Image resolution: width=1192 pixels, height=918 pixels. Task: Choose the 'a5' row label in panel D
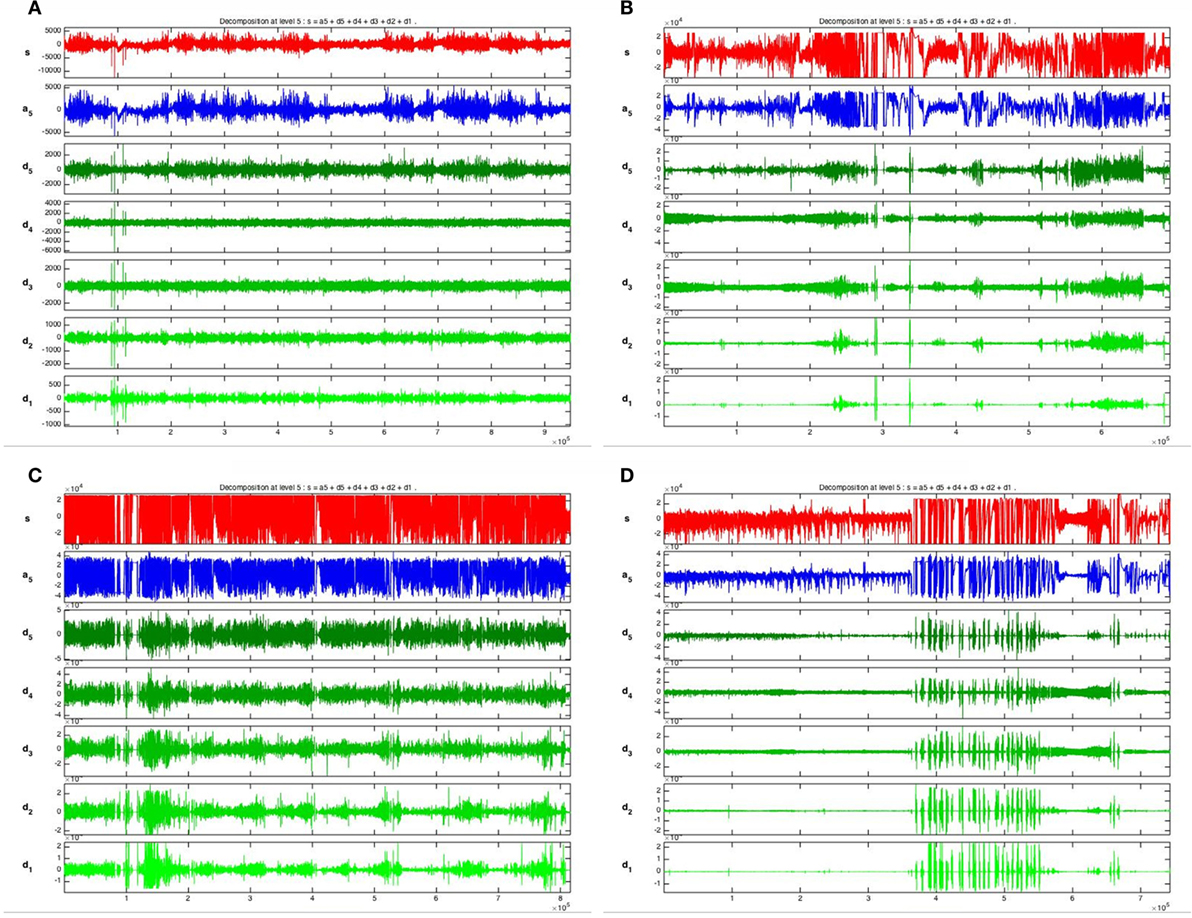pos(626,576)
